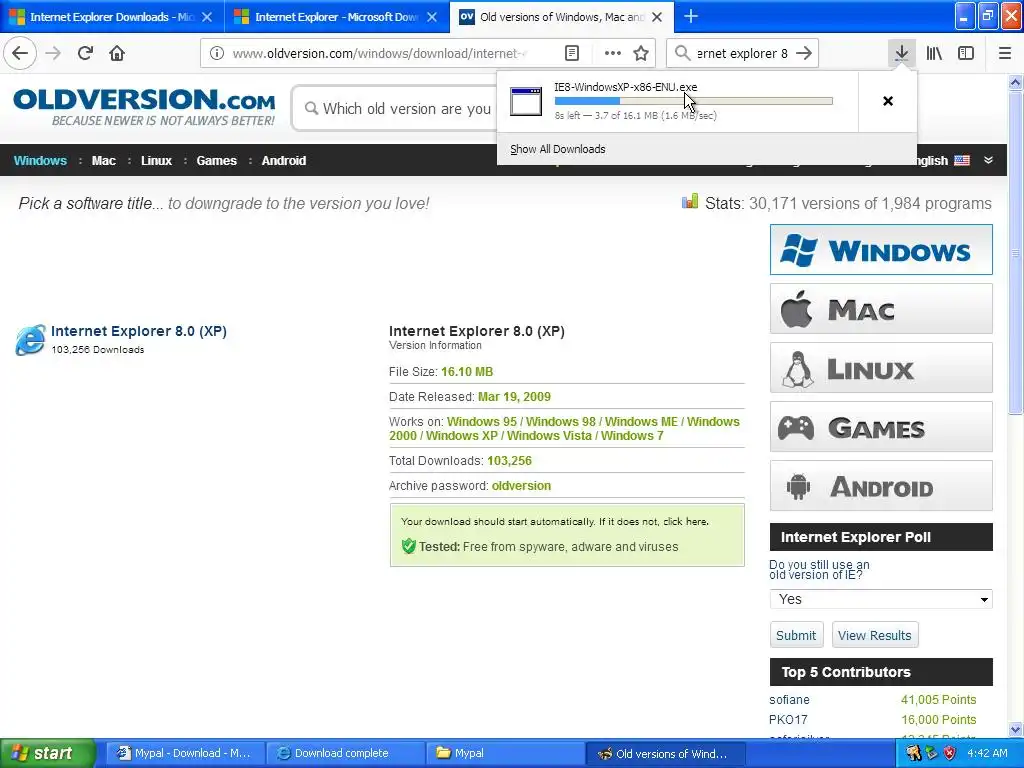Select Windows in the site navigation

point(40,161)
